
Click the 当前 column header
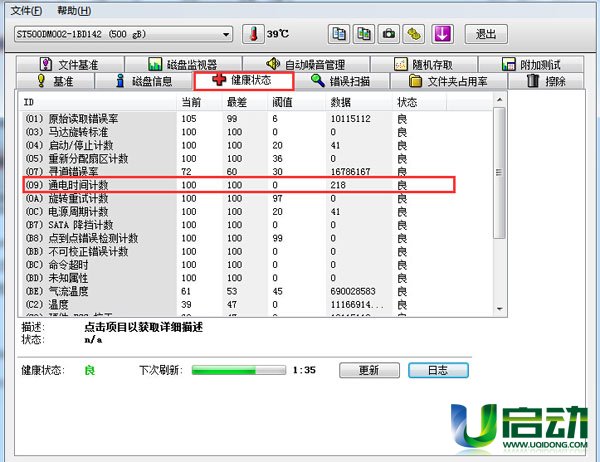199,102
